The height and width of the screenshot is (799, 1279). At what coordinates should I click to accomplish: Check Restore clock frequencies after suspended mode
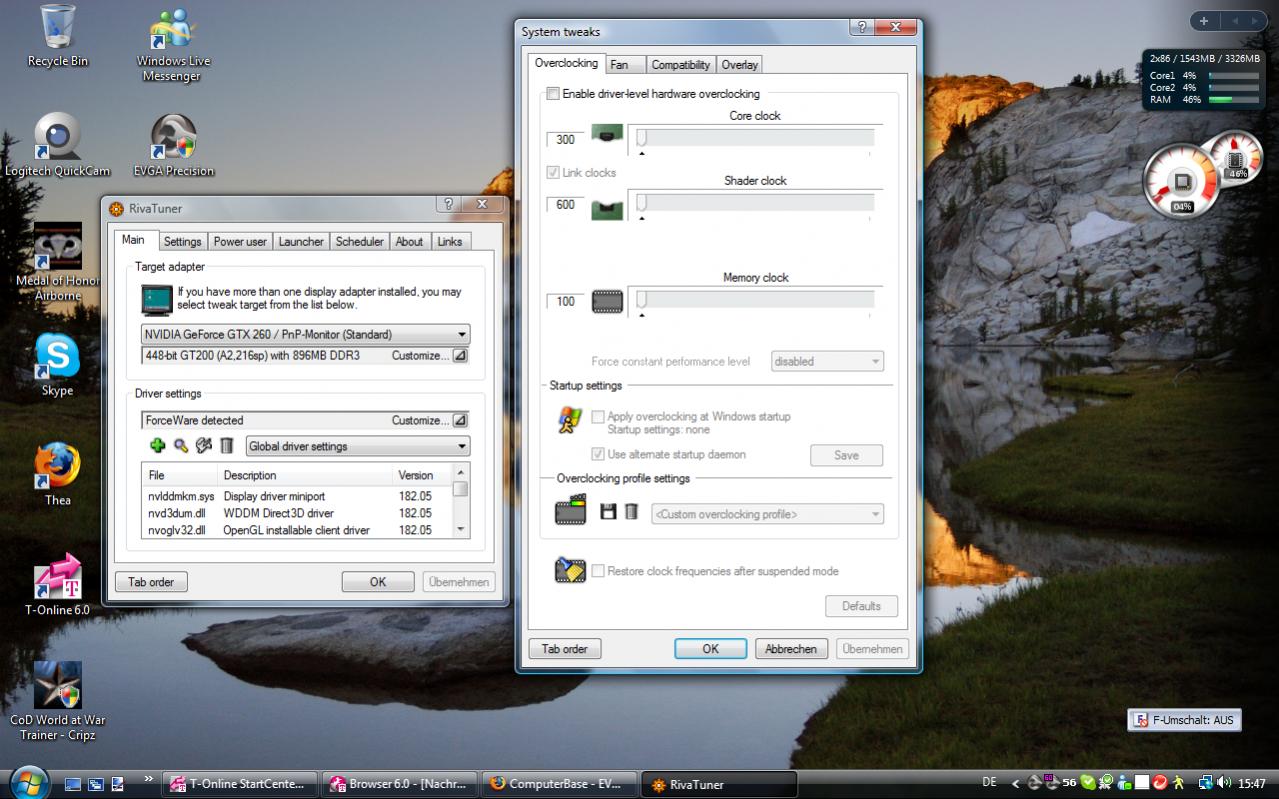[598, 571]
